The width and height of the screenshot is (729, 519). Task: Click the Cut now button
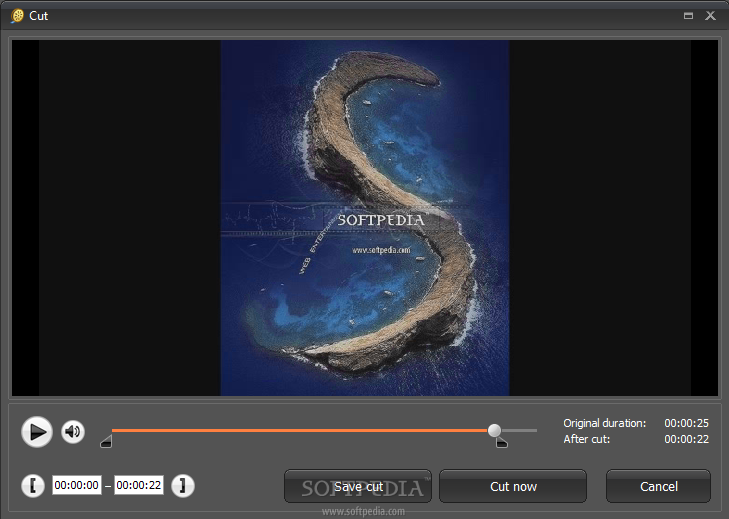pyautogui.click(x=513, y=486)
